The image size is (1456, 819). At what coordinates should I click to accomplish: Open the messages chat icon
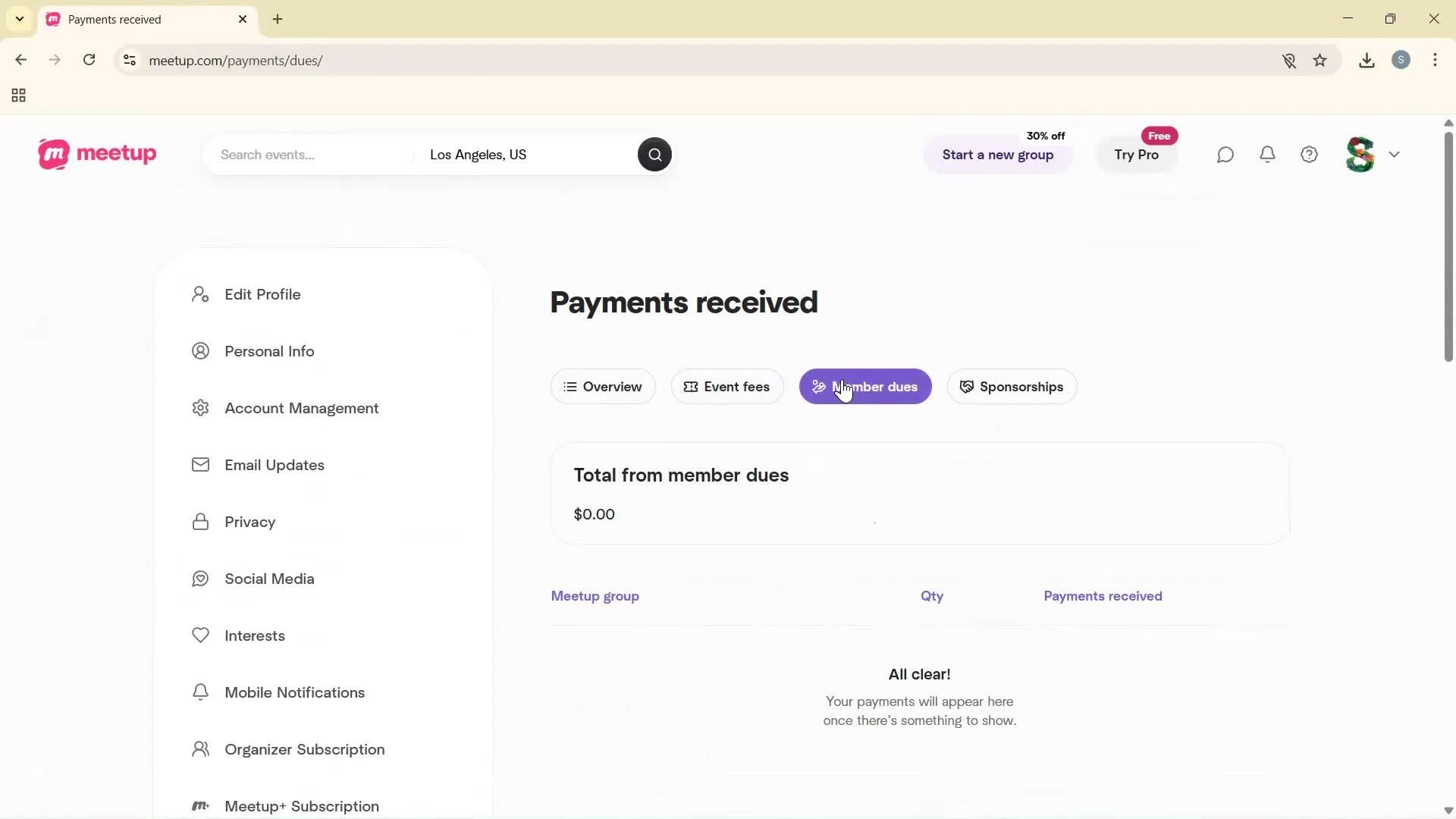pos(1225,155)
